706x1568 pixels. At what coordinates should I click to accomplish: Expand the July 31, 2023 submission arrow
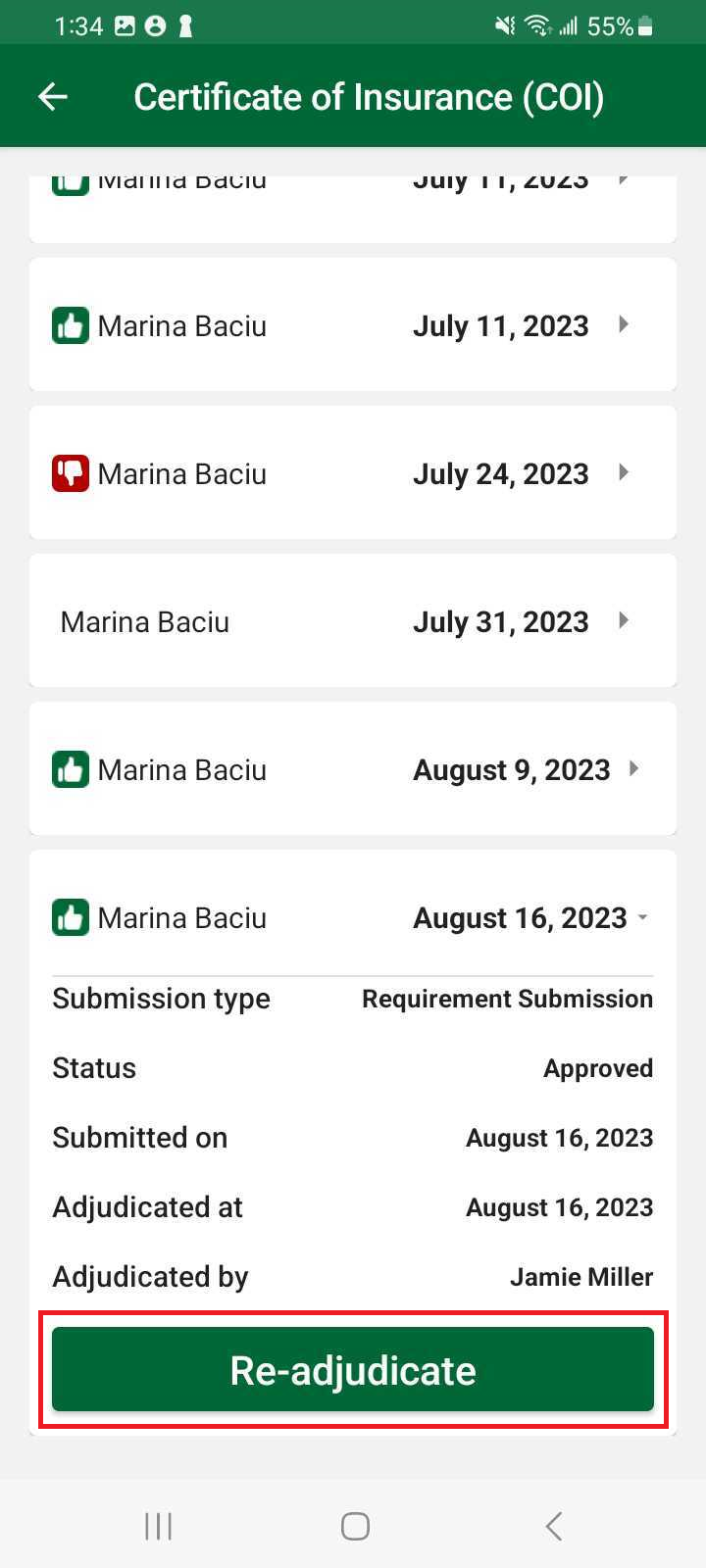click(x=624, y=620)
